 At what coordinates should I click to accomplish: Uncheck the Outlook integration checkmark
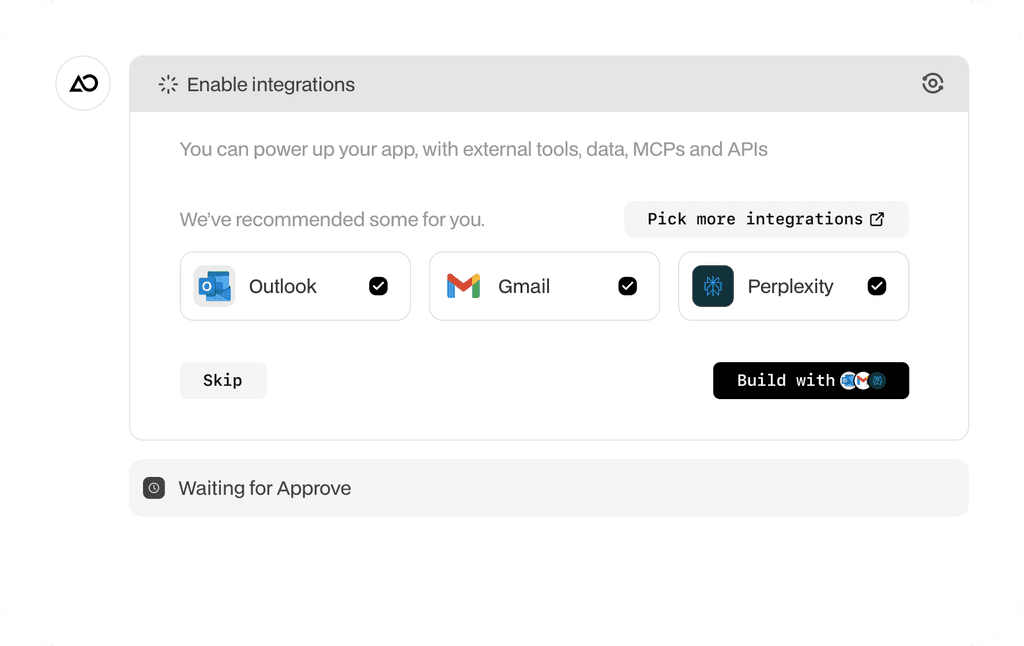click(378, 286)
